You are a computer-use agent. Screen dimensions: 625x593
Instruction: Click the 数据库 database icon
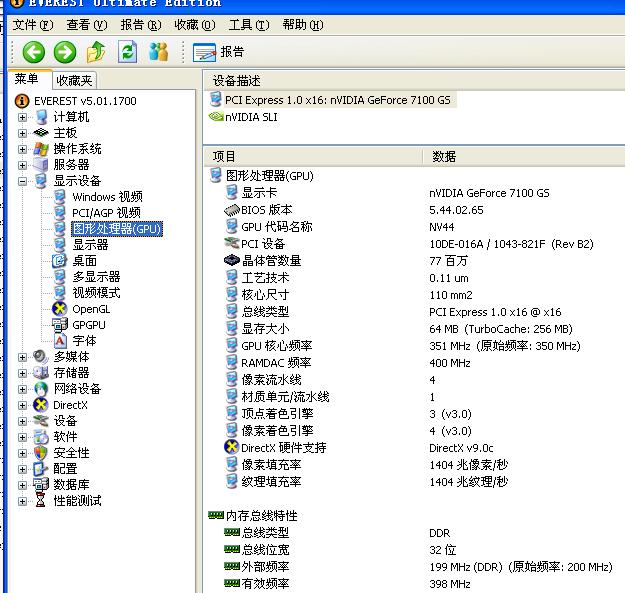pos(41,485)
